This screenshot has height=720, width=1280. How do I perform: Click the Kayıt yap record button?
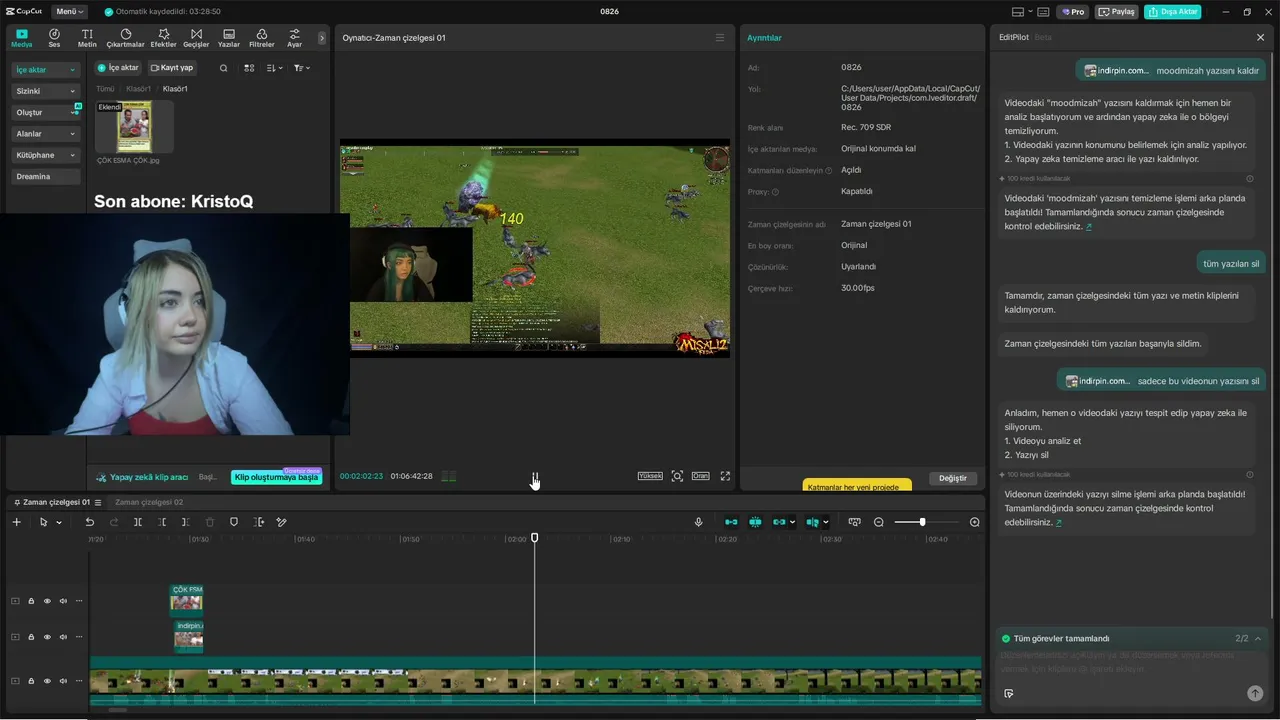pos(172,68)
